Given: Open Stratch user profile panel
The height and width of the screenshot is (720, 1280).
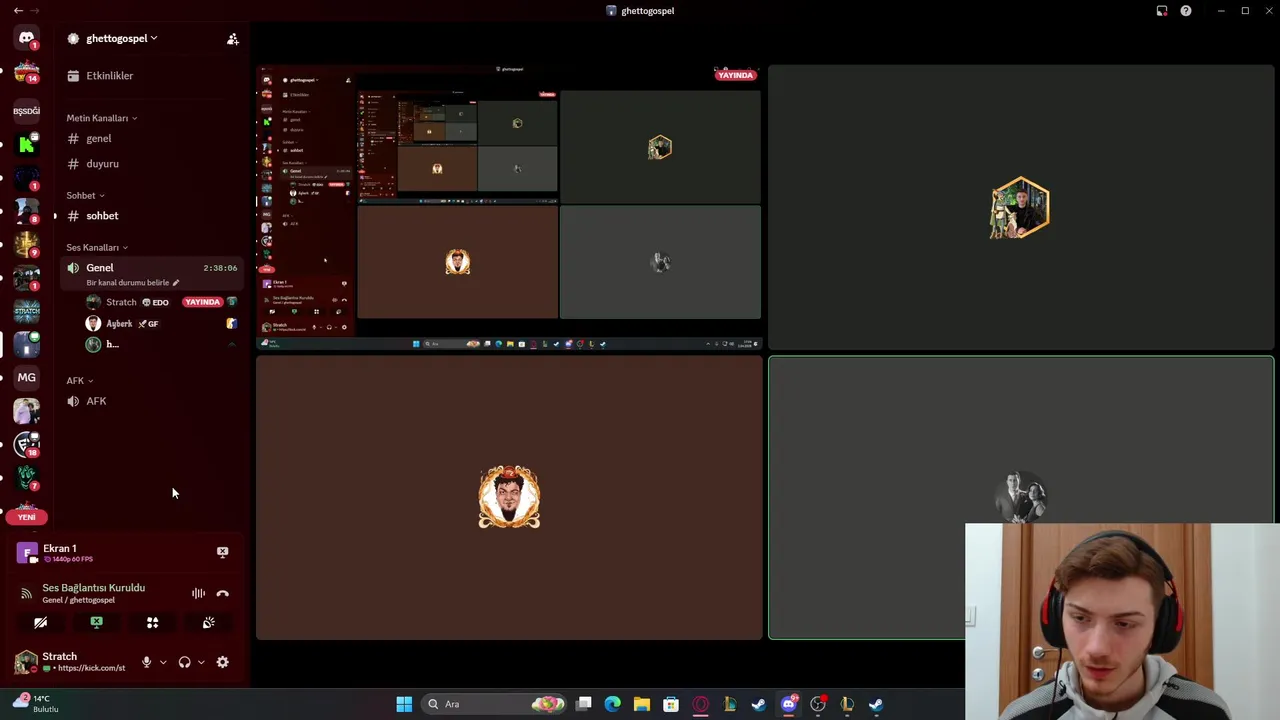Looking at the screenshot, I should (x=72, y=662).
